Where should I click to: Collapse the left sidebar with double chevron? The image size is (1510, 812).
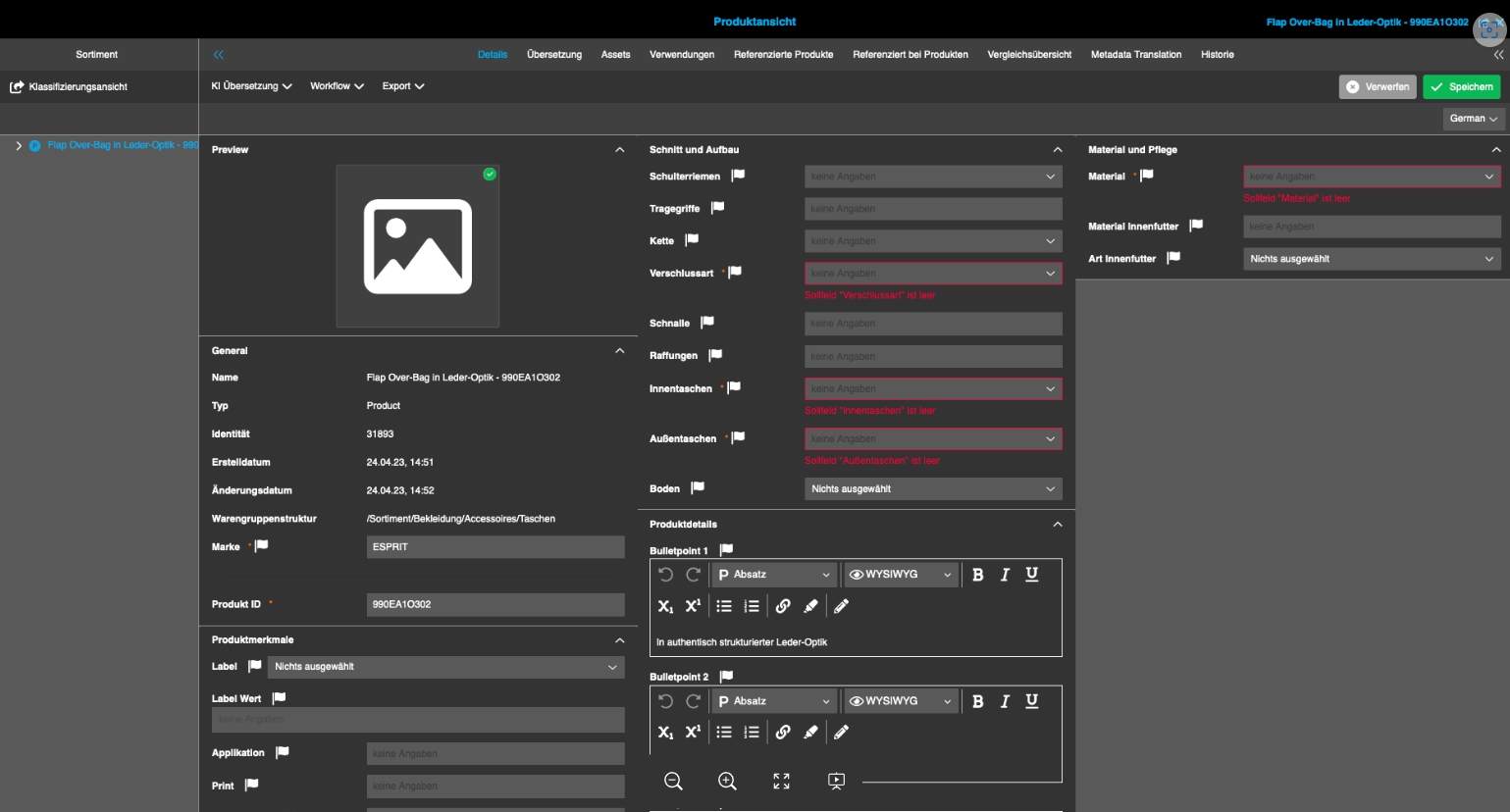pos(218,55)
